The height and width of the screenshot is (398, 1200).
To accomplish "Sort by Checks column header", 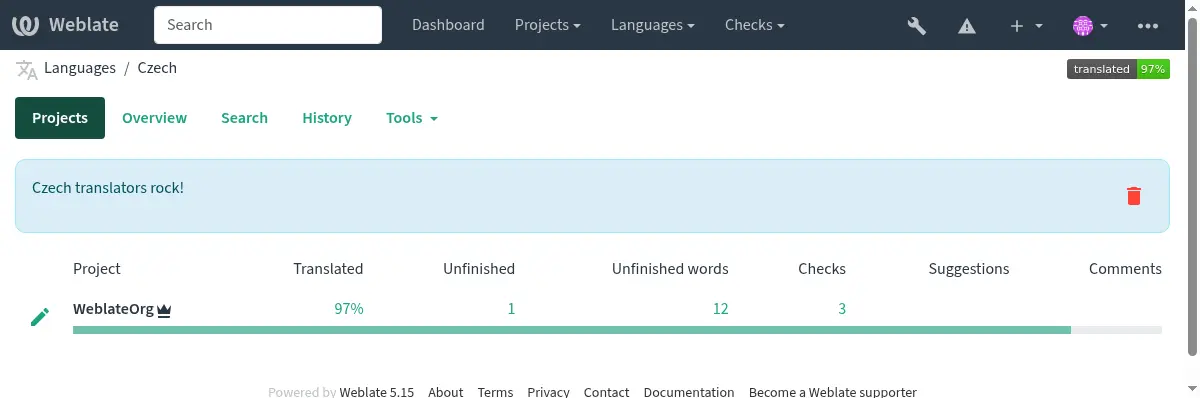I will 822,268.
